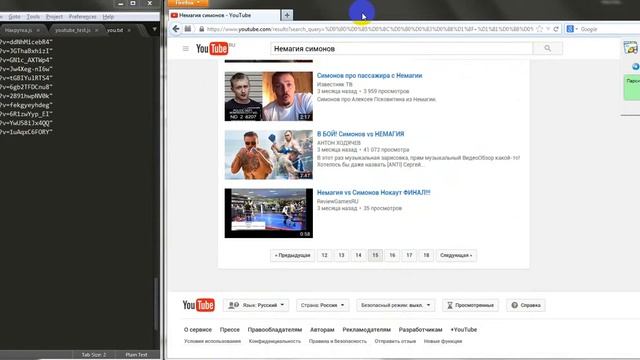The width and height of the screenshot is (640, 360).
Task: Open the ReviewGamesRU channel link
Action: 338,201
